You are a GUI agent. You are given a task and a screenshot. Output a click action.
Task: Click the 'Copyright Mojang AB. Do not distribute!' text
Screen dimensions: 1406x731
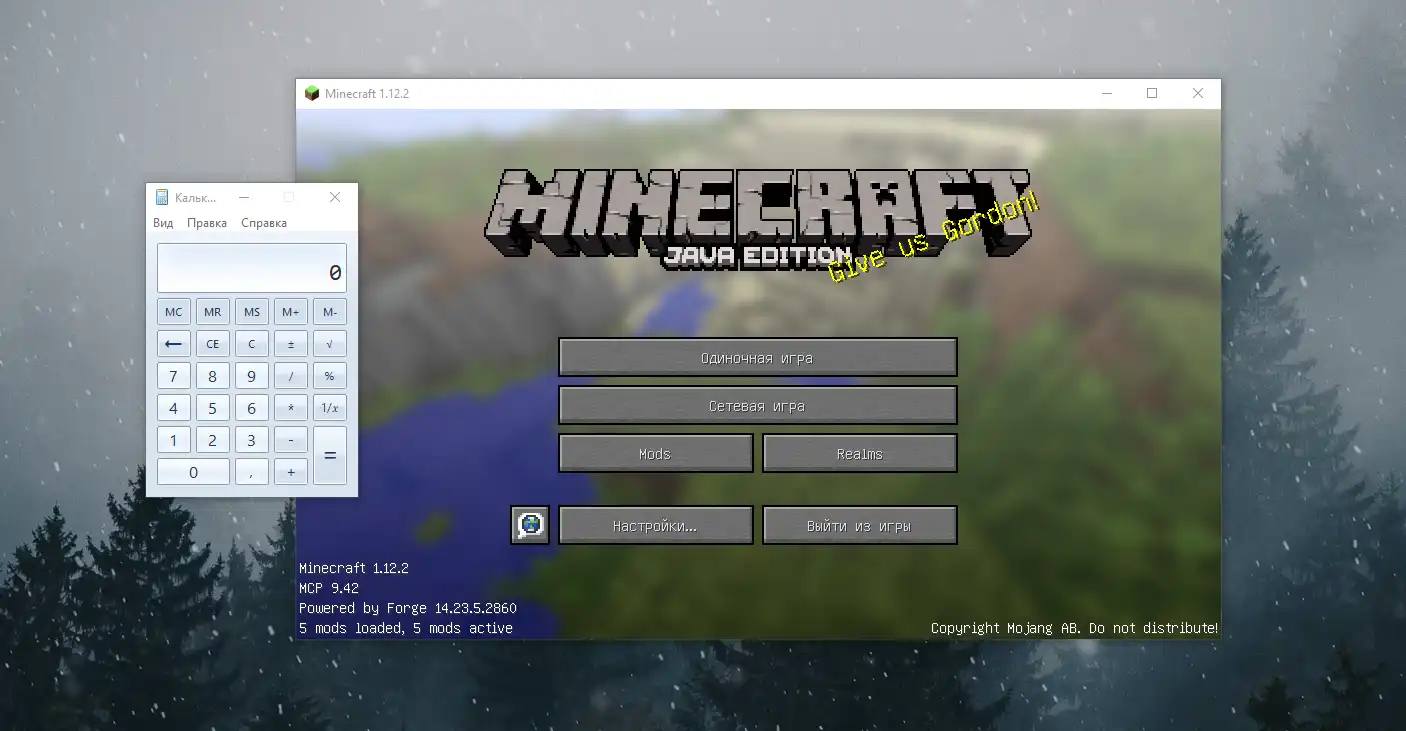(x=1074, y=628)
